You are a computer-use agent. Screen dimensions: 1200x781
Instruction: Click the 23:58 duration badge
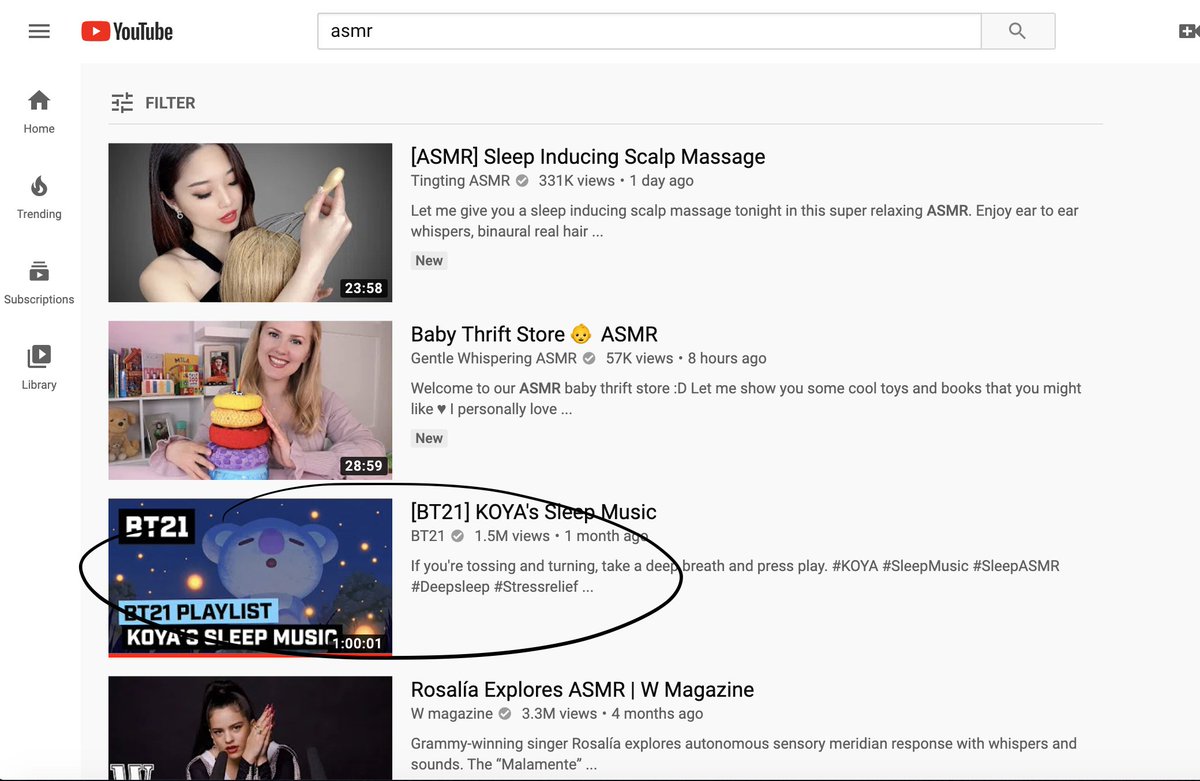[364, 288]
